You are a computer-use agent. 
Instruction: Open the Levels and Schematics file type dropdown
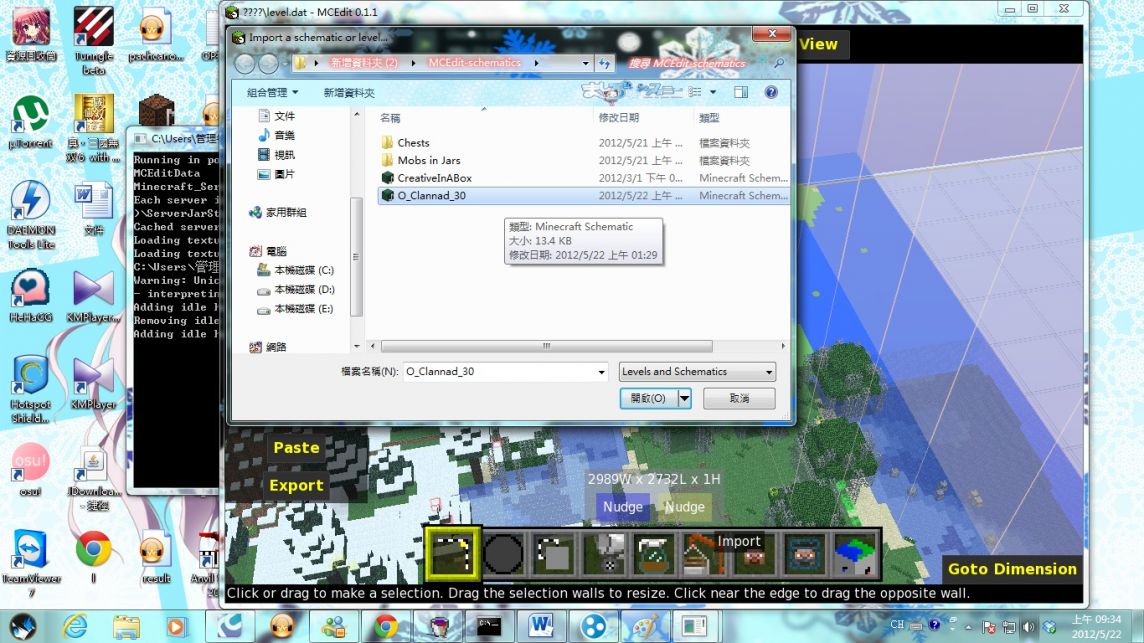pos(696,371)
